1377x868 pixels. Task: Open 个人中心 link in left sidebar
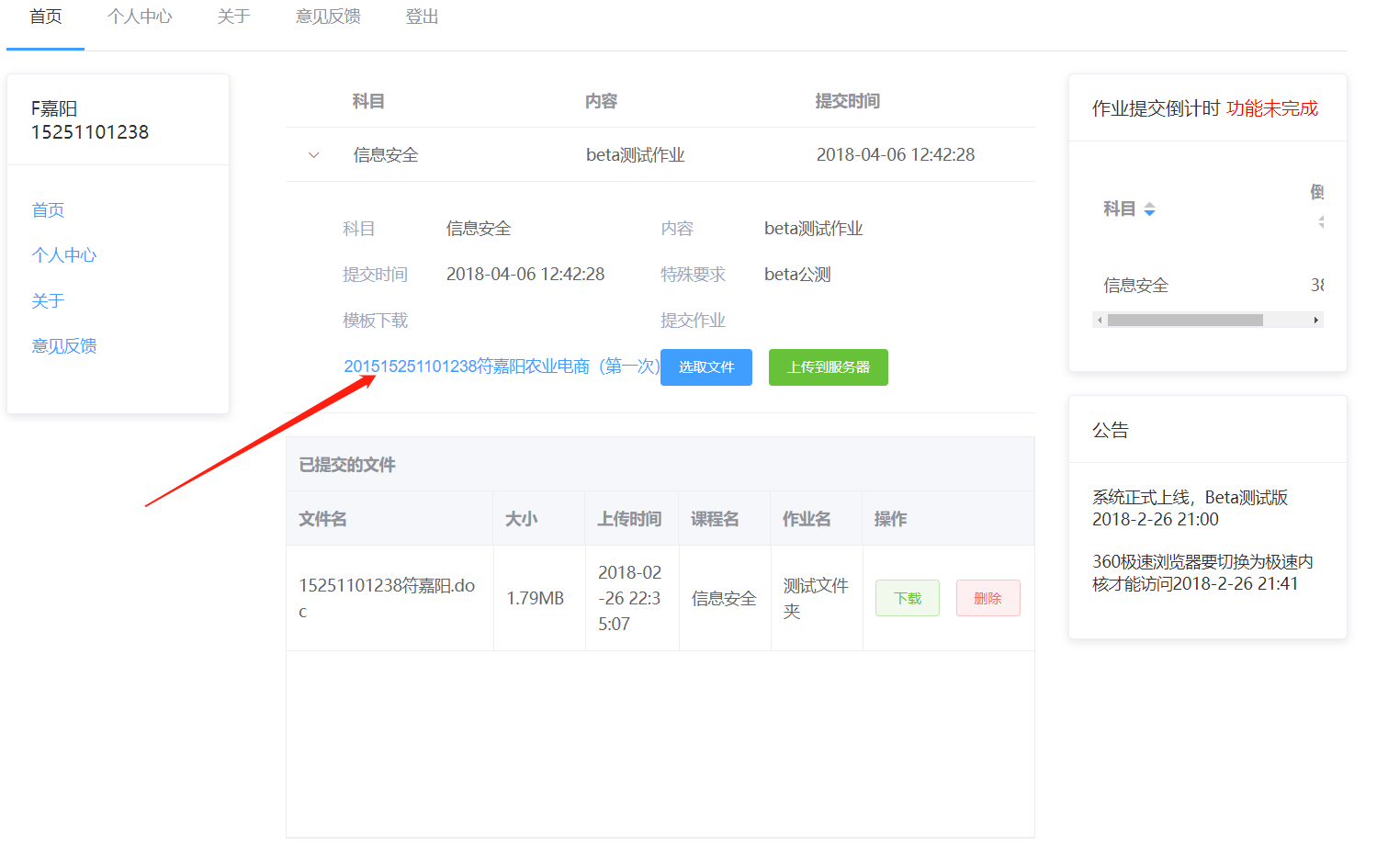point(64,255)
